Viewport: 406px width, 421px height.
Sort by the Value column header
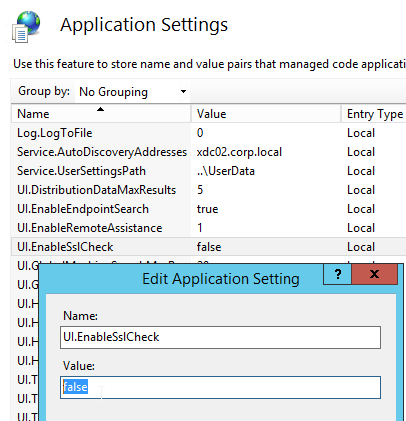point(266,114)
